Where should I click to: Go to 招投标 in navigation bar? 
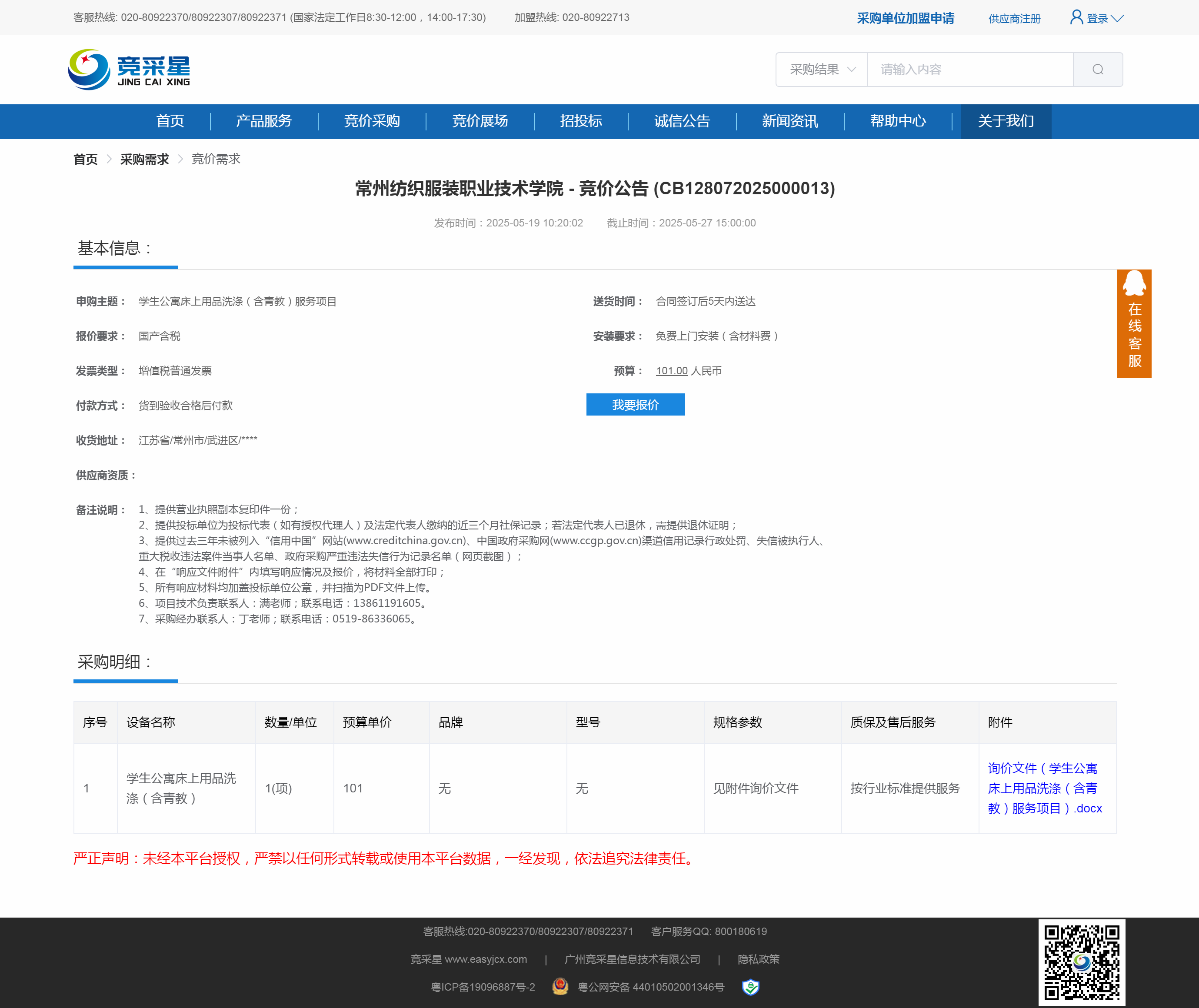(x=581, y=121)
